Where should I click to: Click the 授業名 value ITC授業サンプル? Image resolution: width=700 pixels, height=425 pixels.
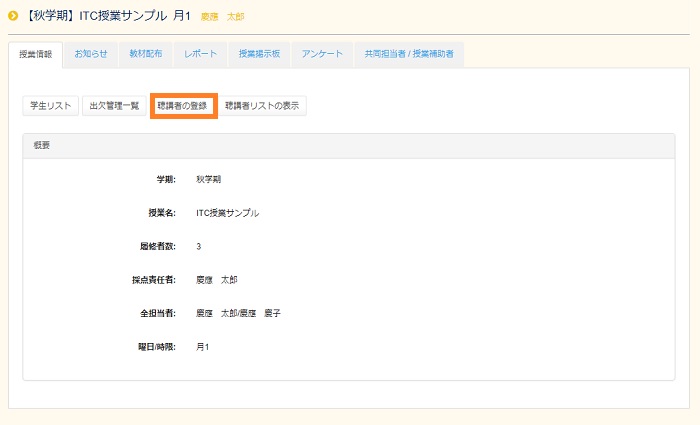[x=227, y=213]
